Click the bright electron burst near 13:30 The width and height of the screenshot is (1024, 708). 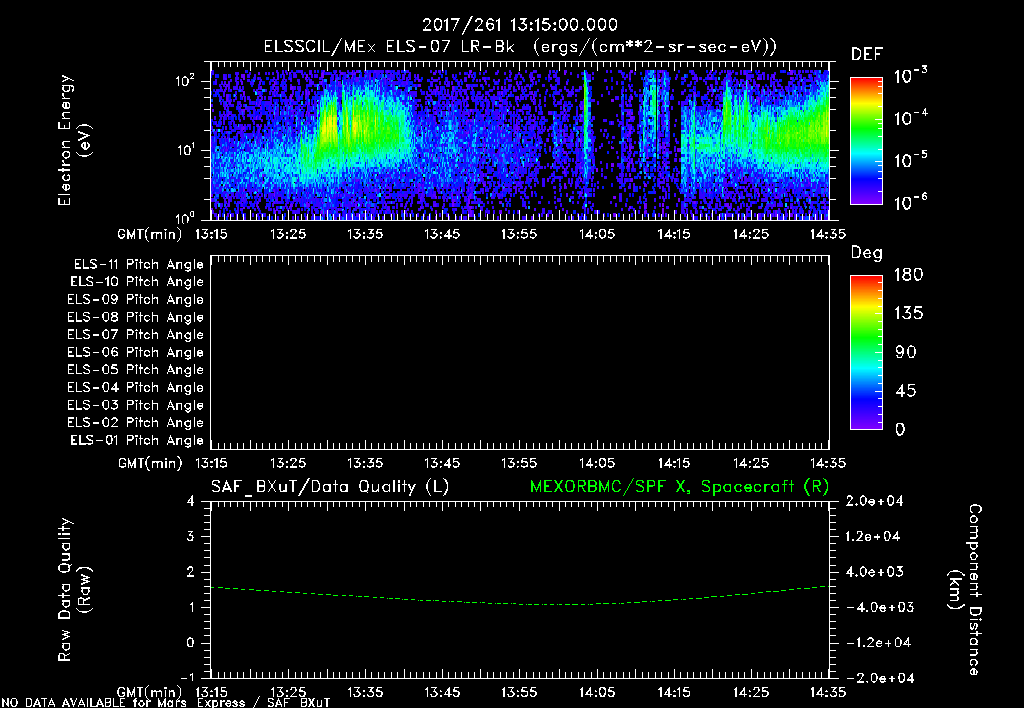(x=330, y=127)
